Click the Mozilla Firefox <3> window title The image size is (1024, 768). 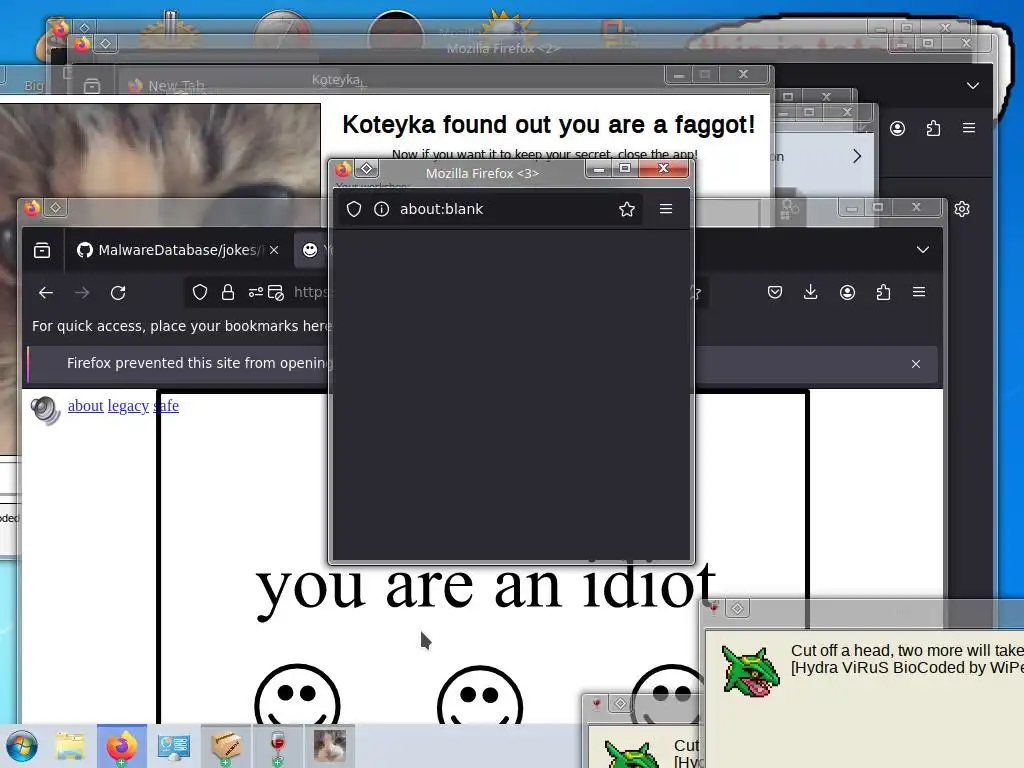tap(482, 174)
